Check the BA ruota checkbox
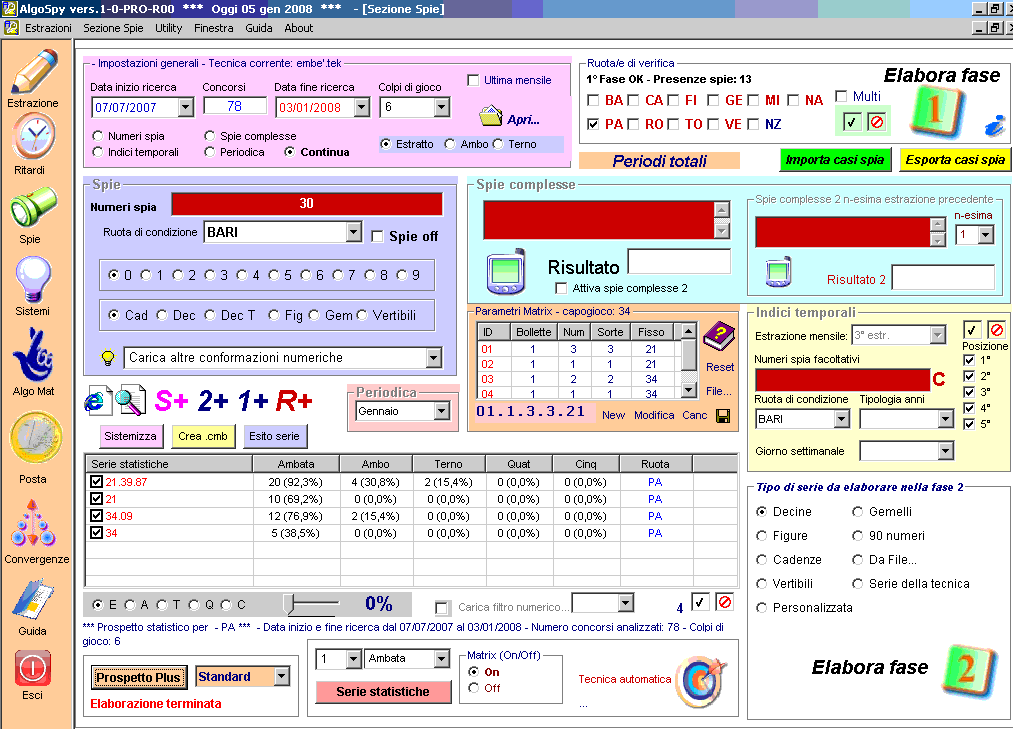Viewport: 1013px width, 729px height. click(592, 100)
